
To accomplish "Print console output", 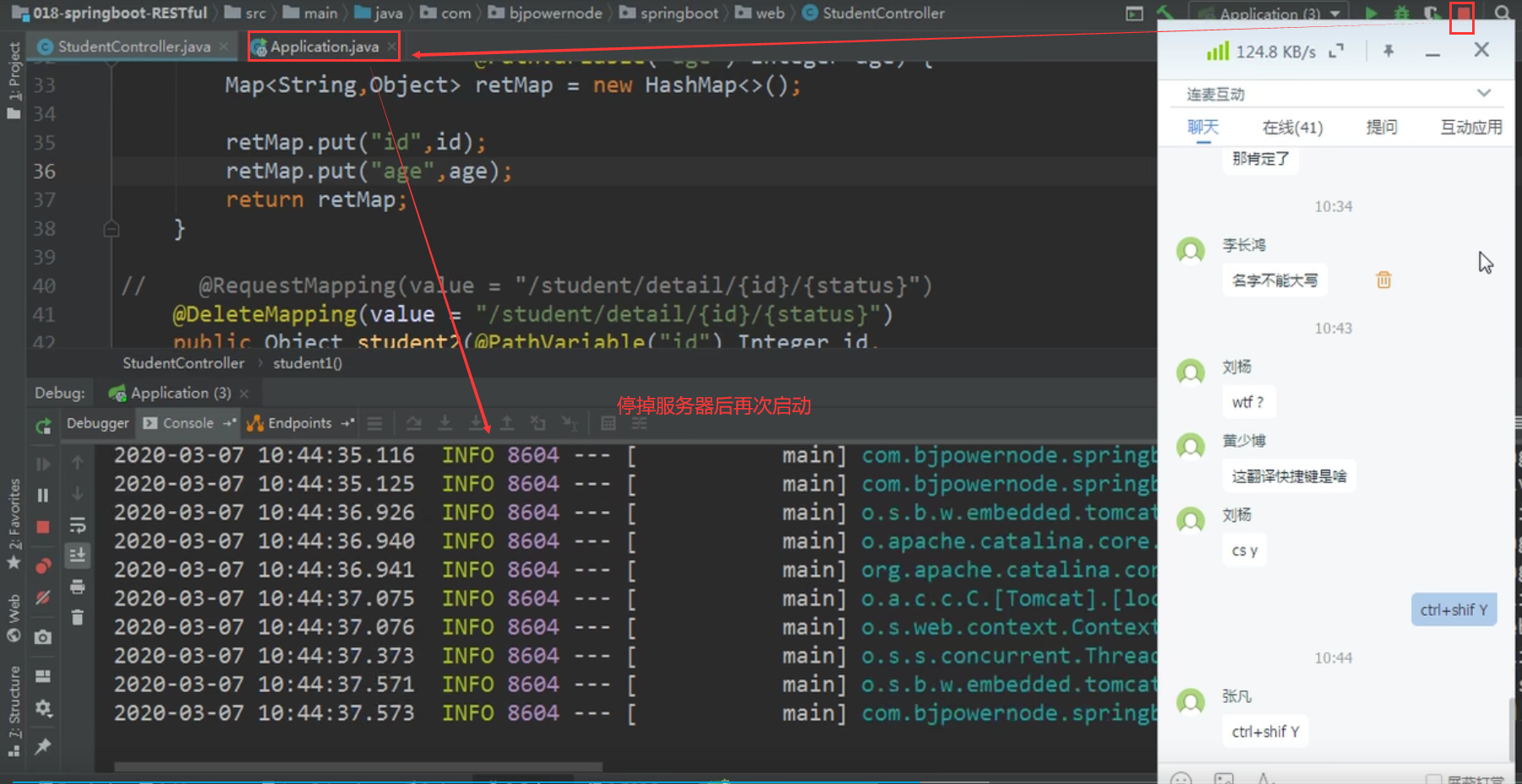I will click(77, 586).
